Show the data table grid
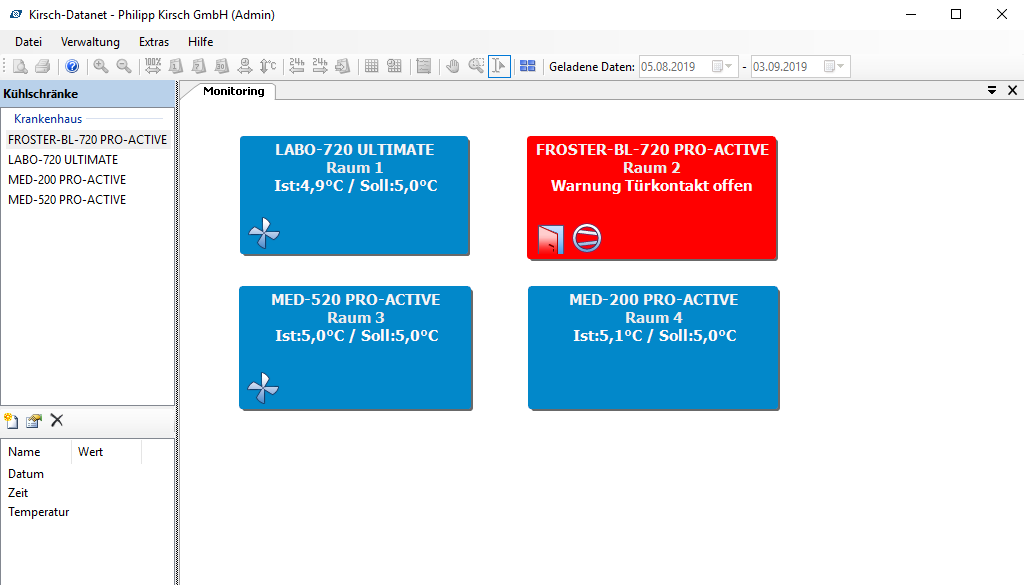 372,66
